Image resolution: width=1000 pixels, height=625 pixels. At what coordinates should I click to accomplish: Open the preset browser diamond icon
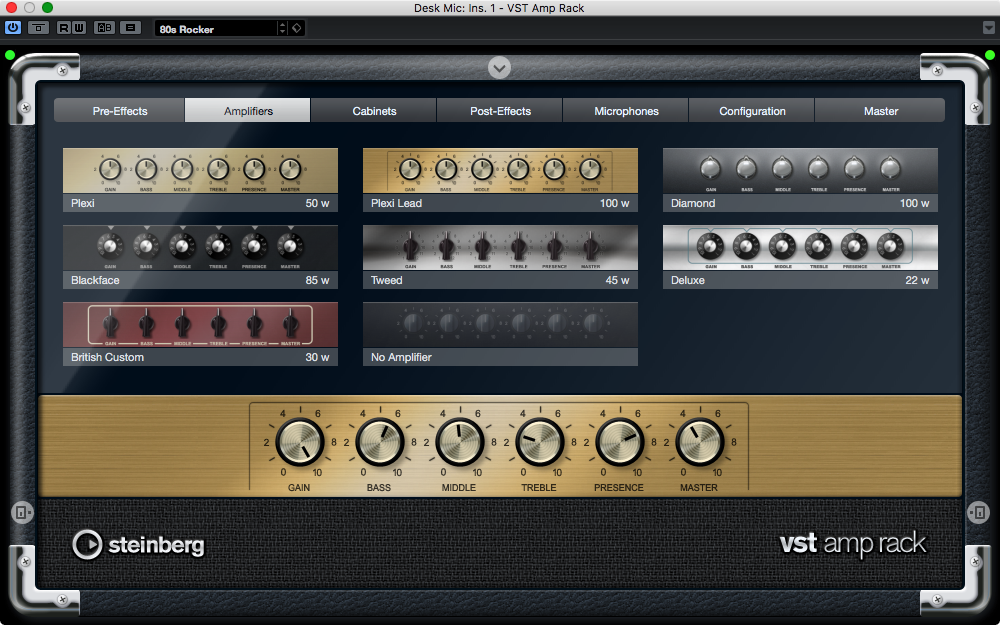297,29
